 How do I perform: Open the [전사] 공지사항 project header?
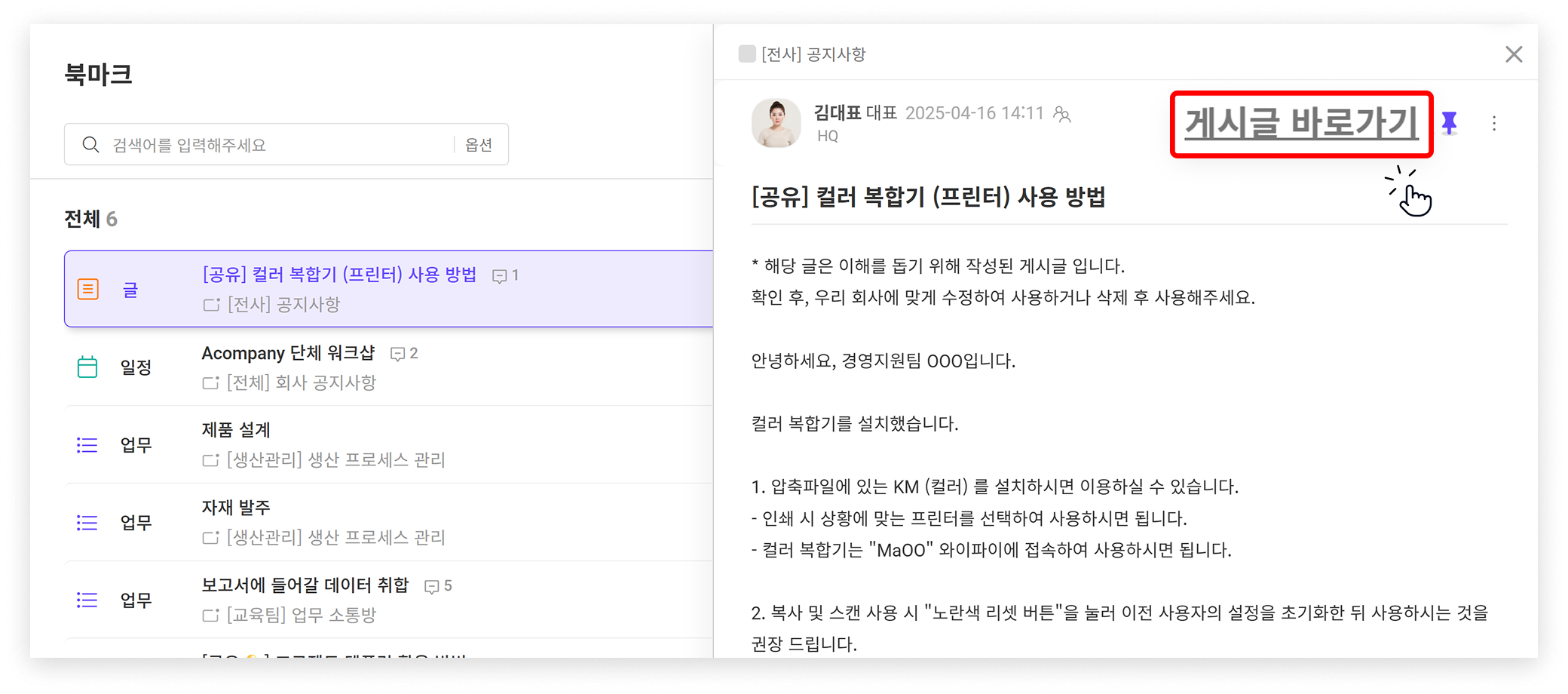[813, 54]
